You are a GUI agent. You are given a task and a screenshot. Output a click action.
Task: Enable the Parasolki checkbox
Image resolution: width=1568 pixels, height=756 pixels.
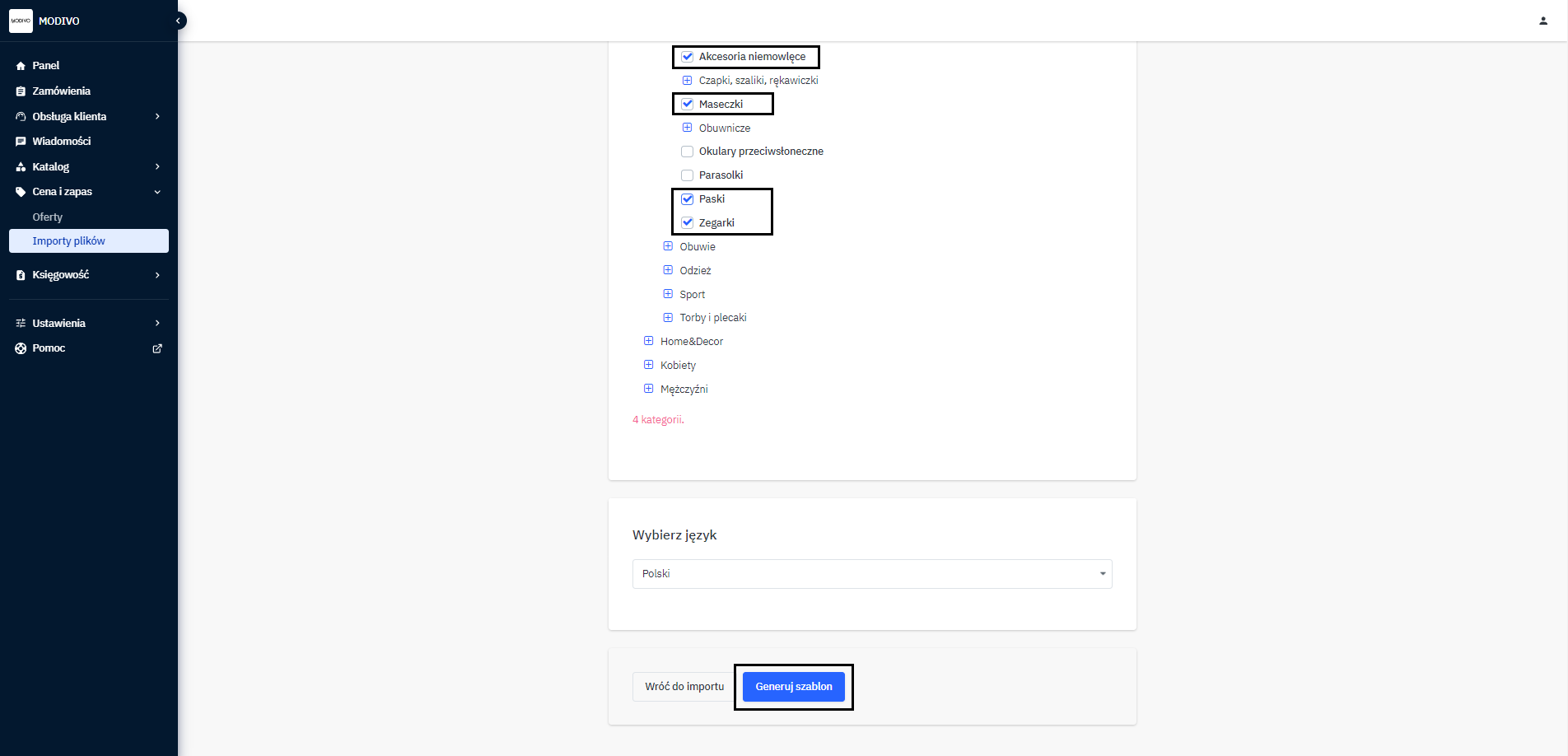coord(688,175)
